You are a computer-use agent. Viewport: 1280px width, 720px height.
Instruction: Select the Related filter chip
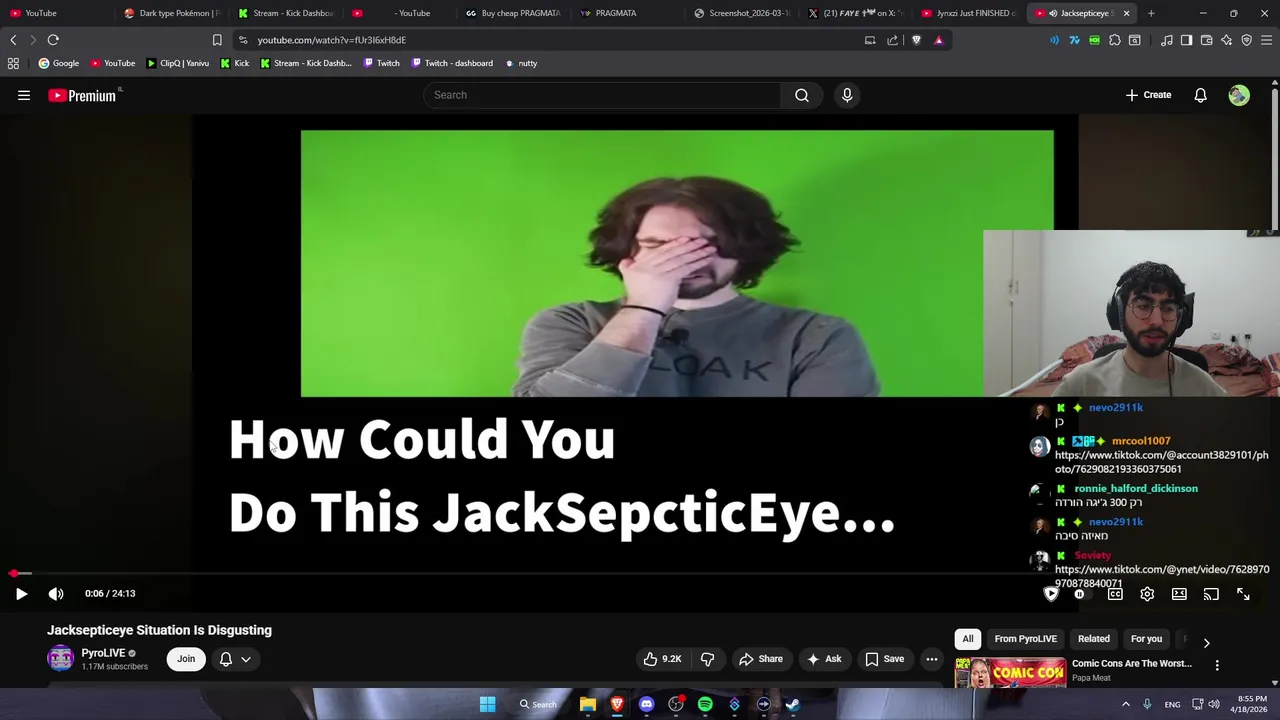pyautogui.click(x=1094, y=639)
